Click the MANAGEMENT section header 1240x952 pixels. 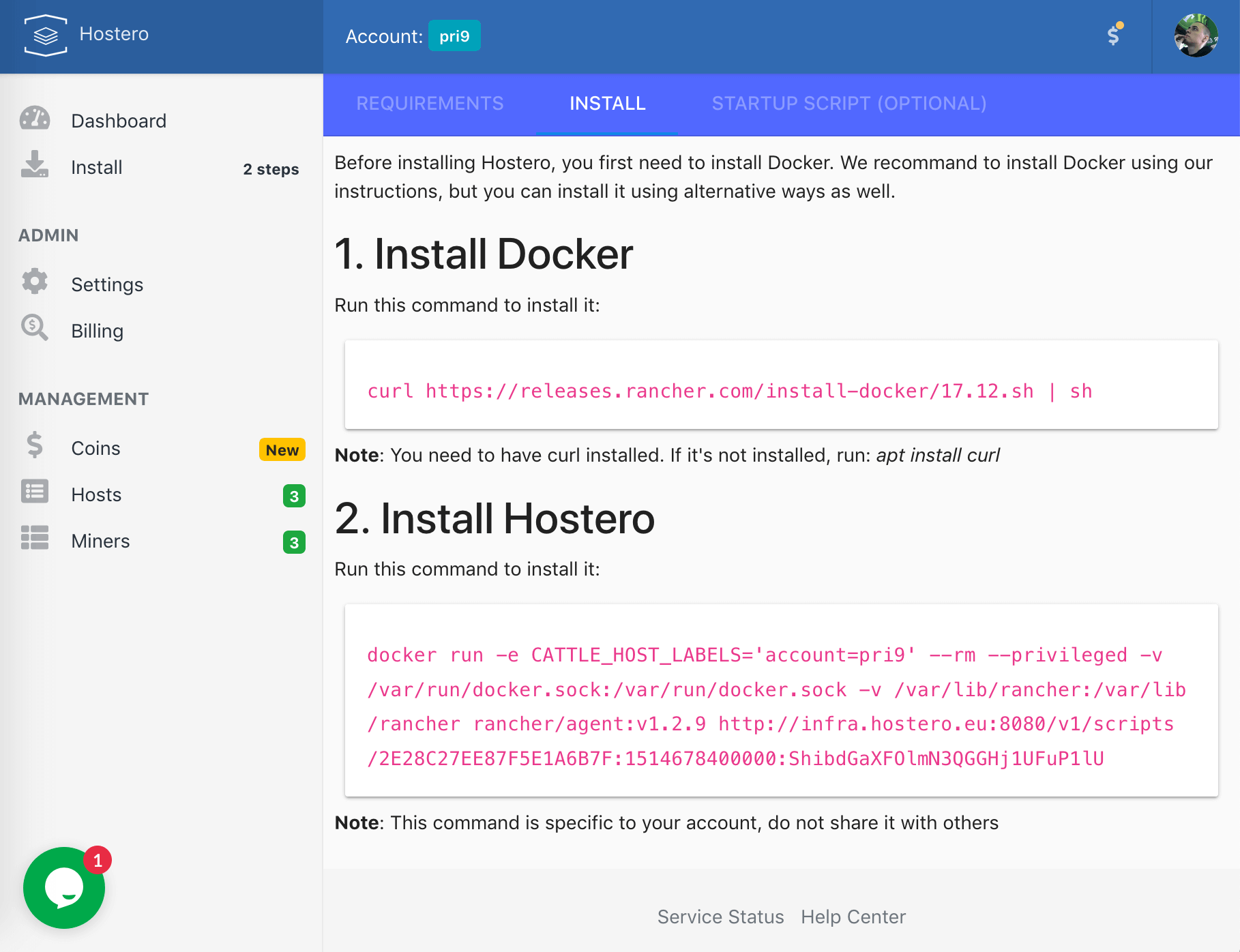[x=83, y=399]
